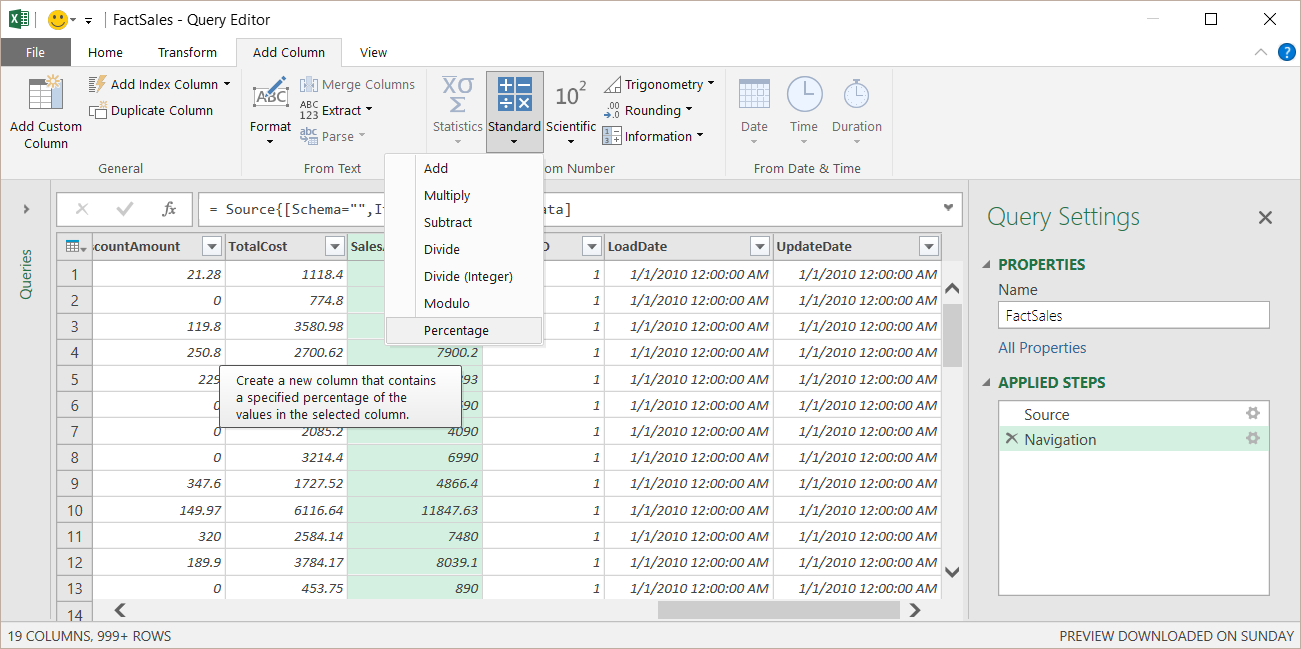Delete the Navigation step using X icon
This screenshot has height=649, width=1301.
pos(1011,439)
